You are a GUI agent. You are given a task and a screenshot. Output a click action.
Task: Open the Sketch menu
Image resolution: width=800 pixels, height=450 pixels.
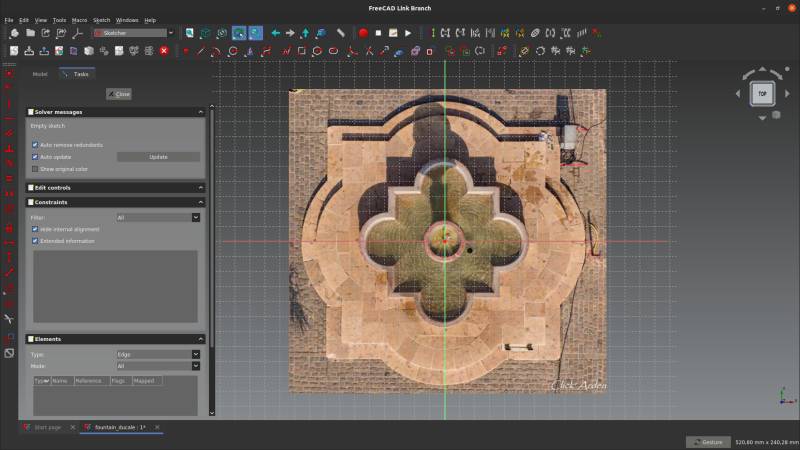102,20
